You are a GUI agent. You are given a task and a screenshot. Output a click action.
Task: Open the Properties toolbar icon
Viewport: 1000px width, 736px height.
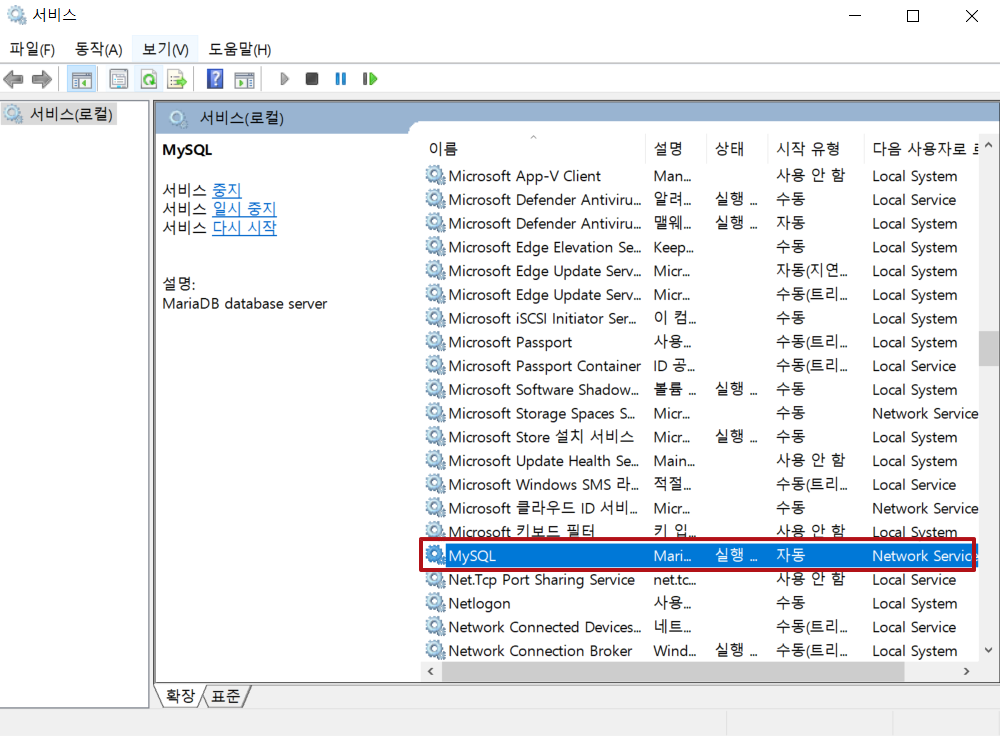(119, 79)
